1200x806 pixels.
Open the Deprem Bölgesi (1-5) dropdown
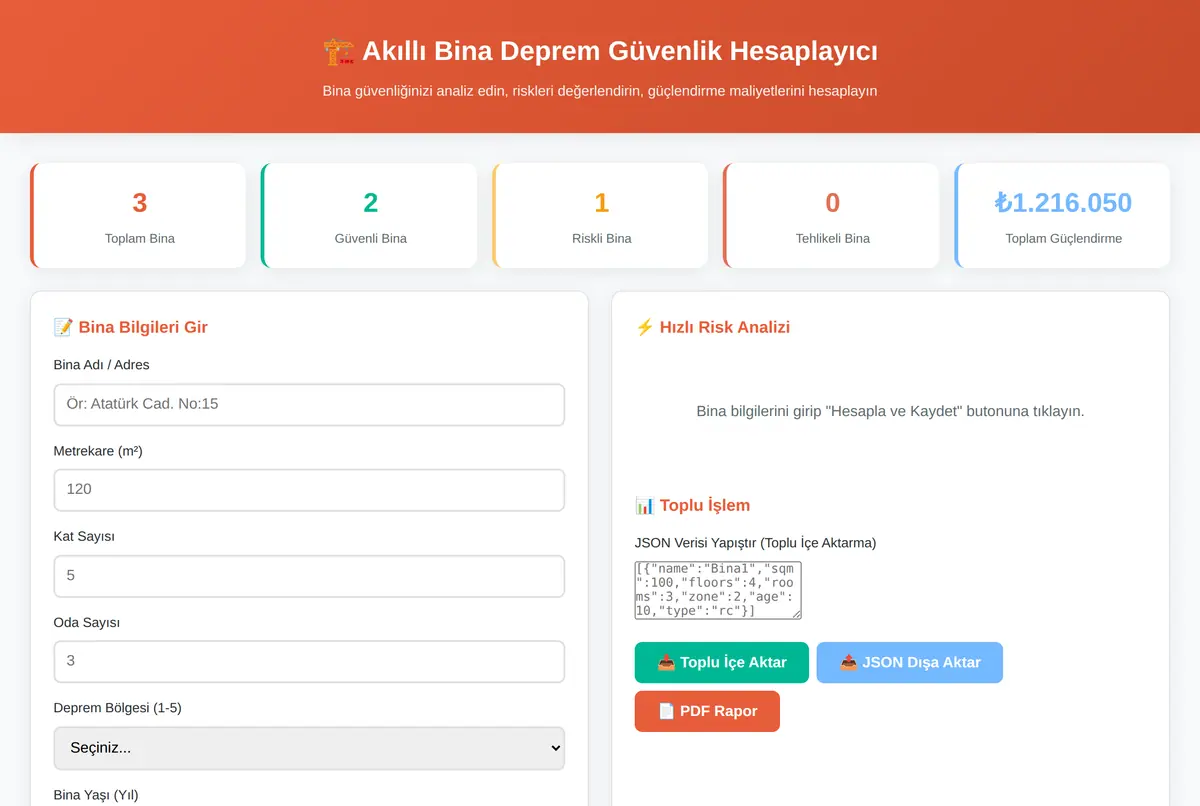309,748
